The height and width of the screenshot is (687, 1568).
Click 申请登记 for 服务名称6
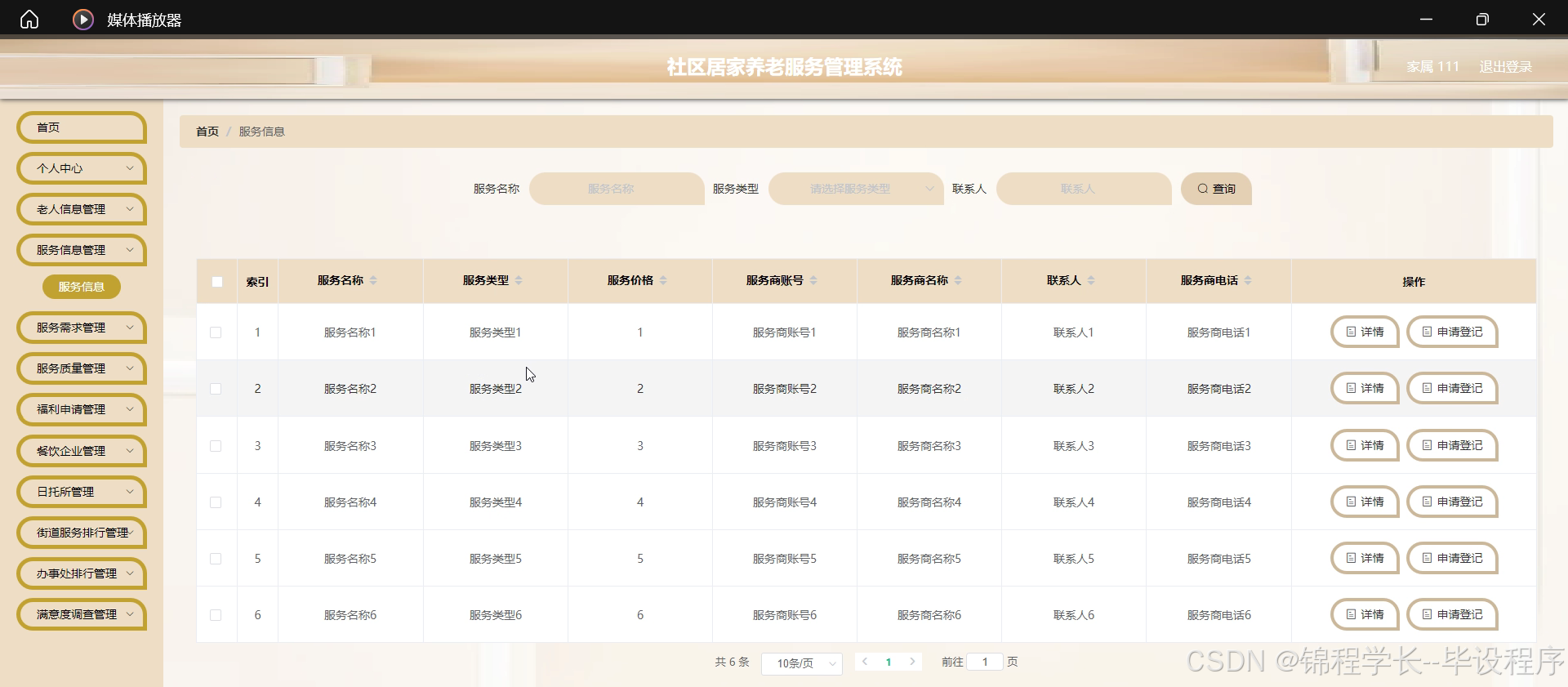1452,614
